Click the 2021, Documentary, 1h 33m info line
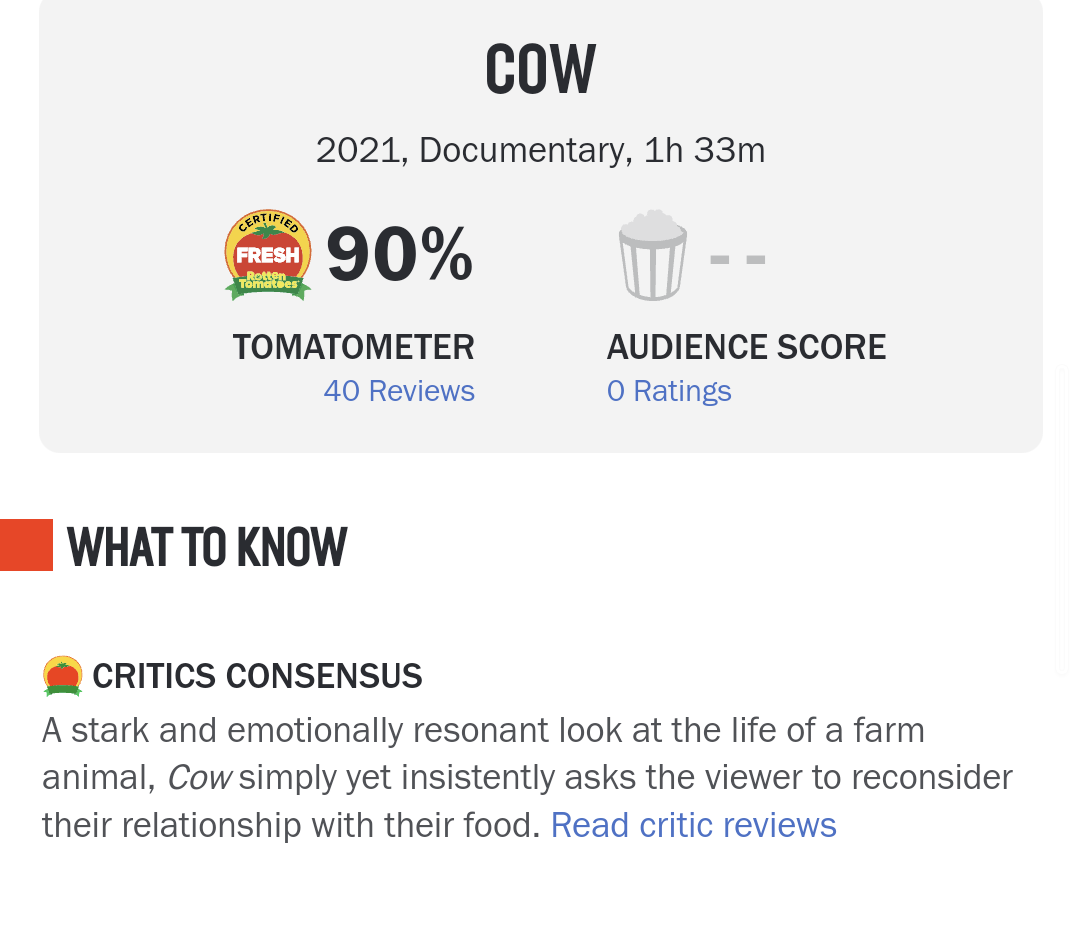The width and height of the screenshot is (1080, 934). click(541, 150)
